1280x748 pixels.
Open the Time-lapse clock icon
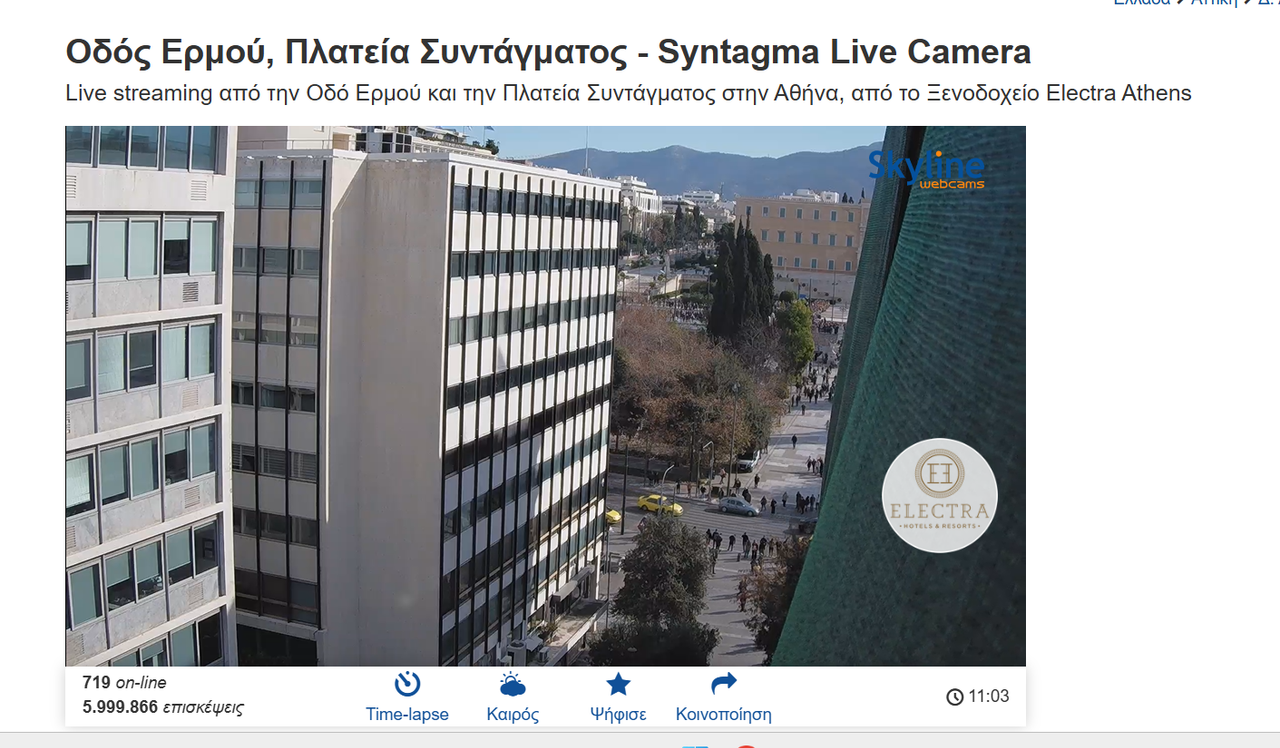(406, 684)
